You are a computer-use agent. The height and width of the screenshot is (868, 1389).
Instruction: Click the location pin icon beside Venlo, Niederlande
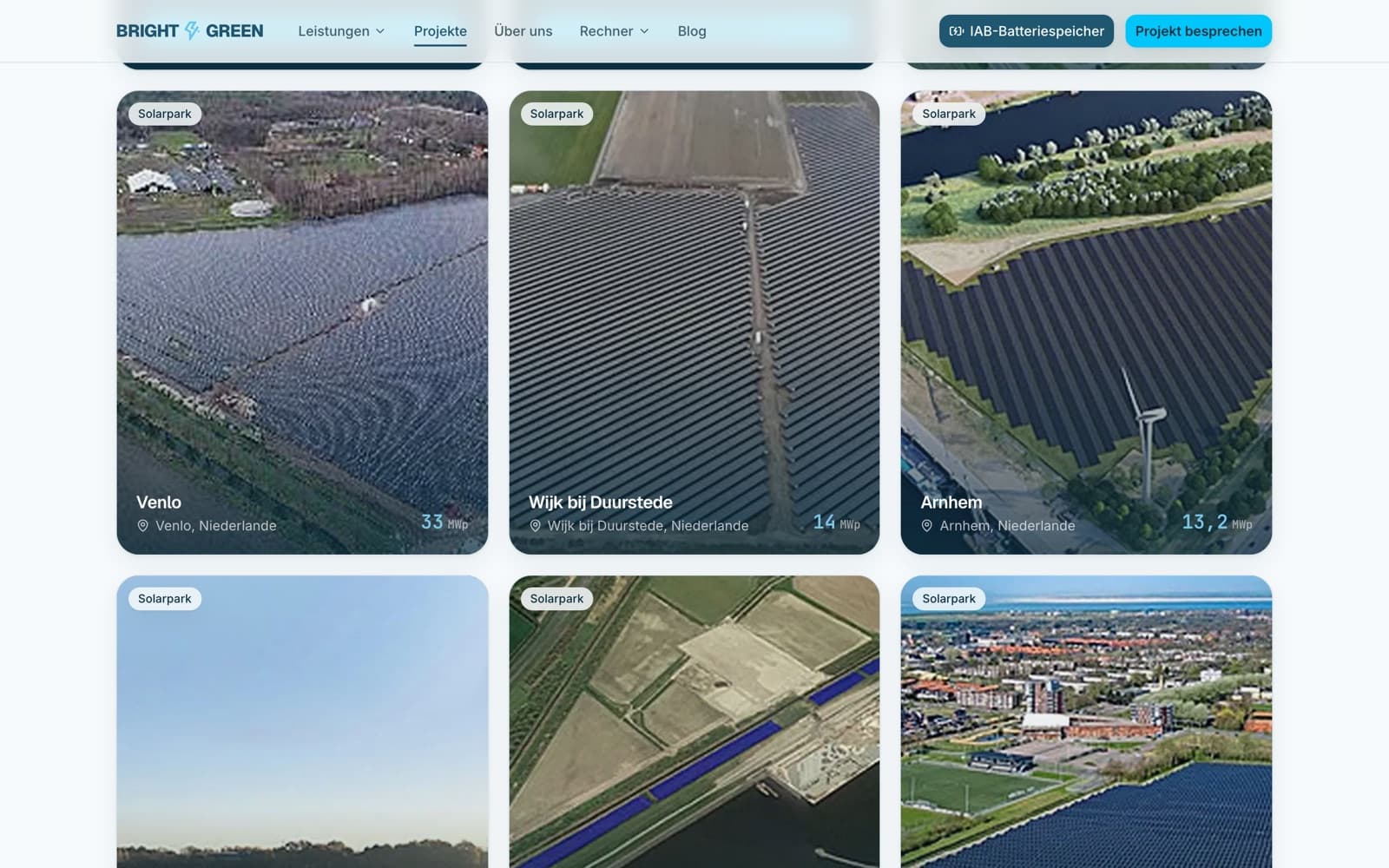point(143,525)
